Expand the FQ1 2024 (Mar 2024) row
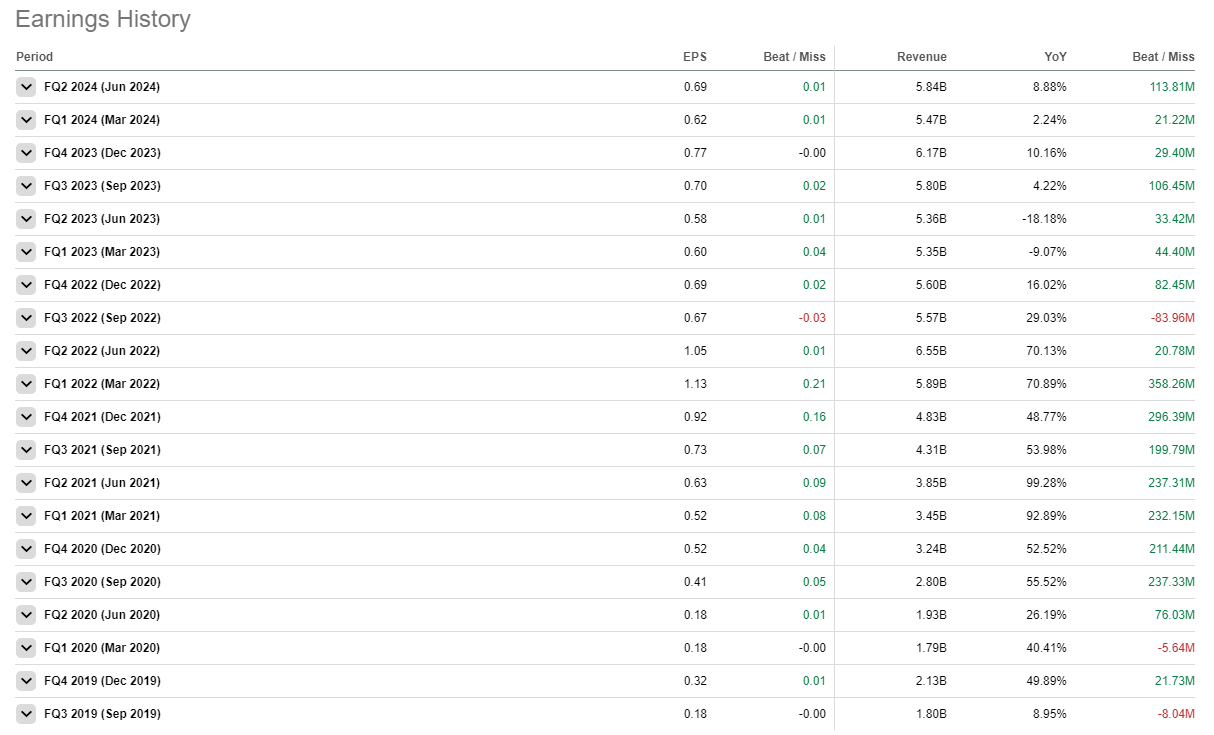Image resolution: width=1214 pixels, height=735 pixels. coord(27,120)
